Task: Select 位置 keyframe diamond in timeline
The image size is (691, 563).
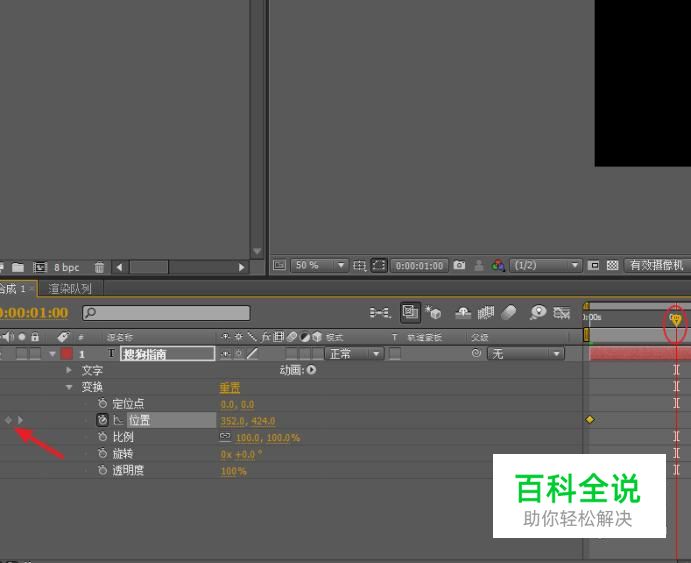Action: 590,419
